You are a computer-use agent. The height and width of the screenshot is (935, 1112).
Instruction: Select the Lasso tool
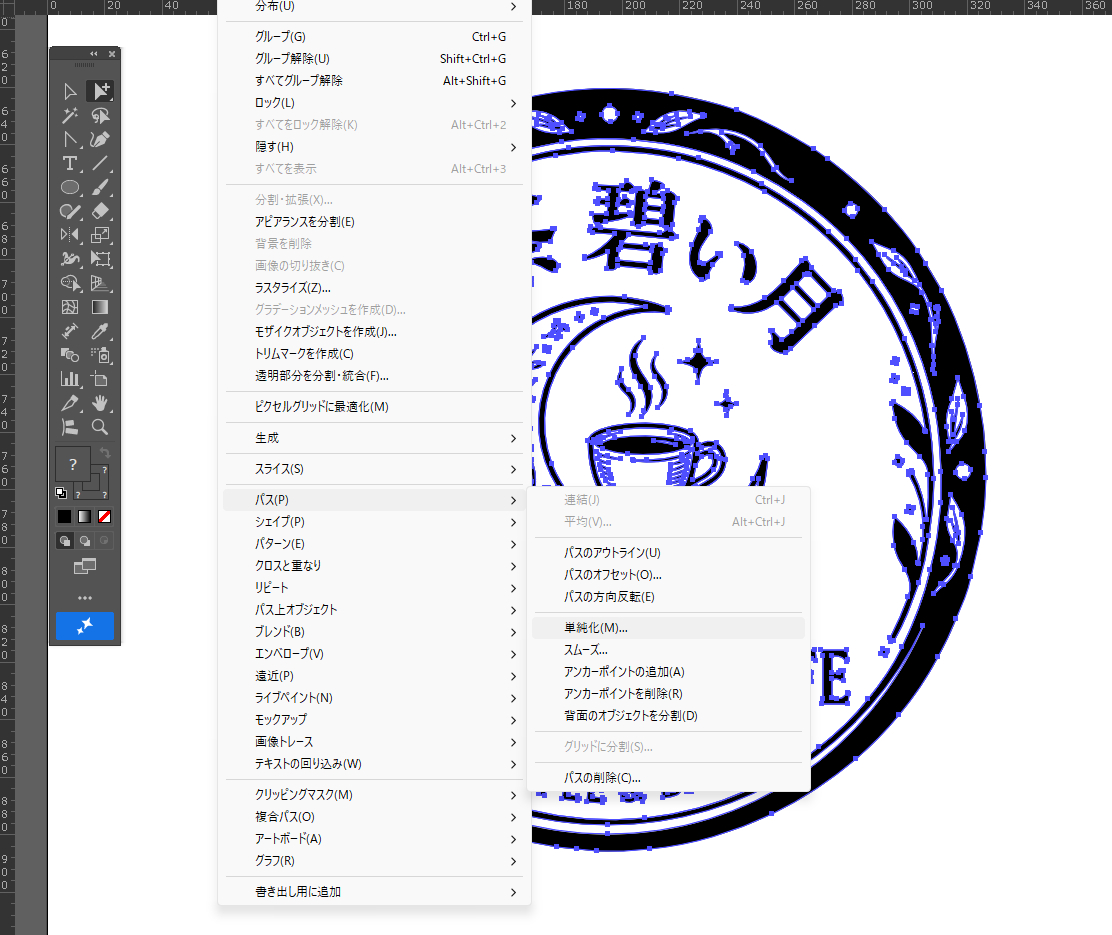[x=100, y=116]
